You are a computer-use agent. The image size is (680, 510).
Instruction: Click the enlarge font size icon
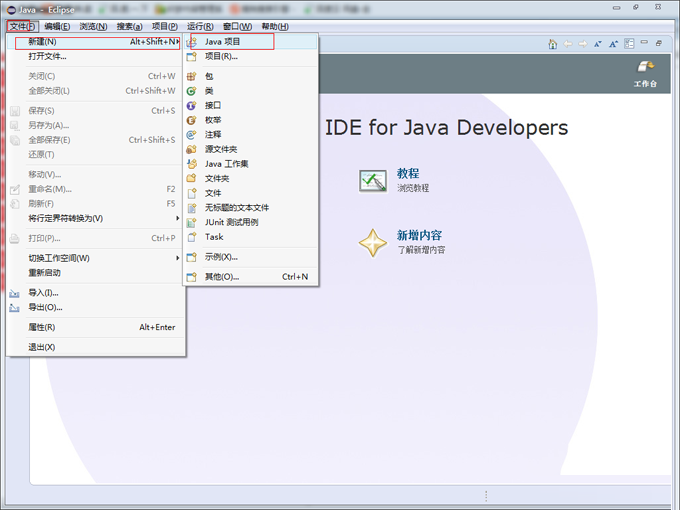click(x=613, y=44)
